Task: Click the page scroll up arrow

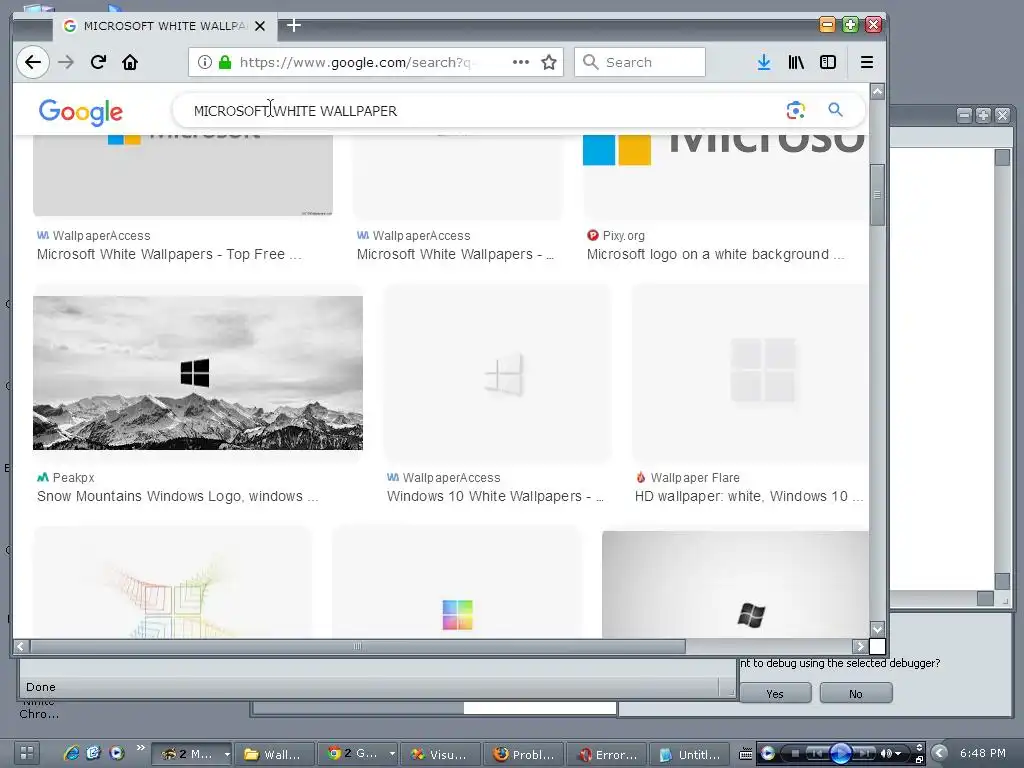Action: pyautogui.click(x=877, y=91)
